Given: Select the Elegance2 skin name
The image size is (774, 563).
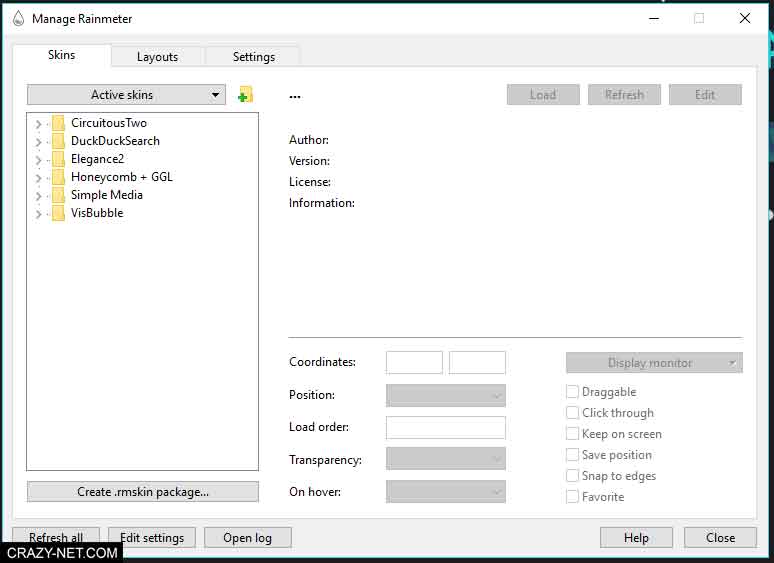Looking at the screenshot, I should (x=97, y=159).
